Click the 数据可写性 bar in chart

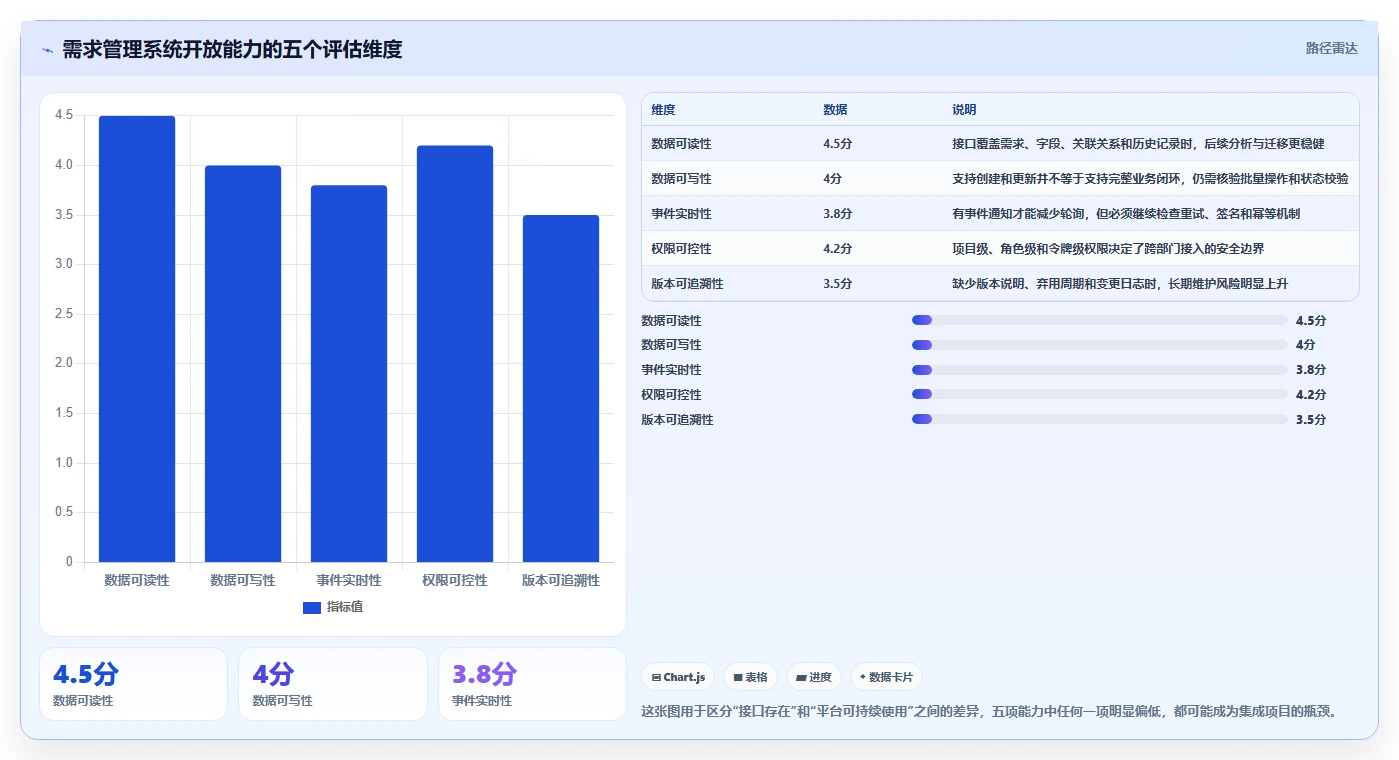click(243, 364)
